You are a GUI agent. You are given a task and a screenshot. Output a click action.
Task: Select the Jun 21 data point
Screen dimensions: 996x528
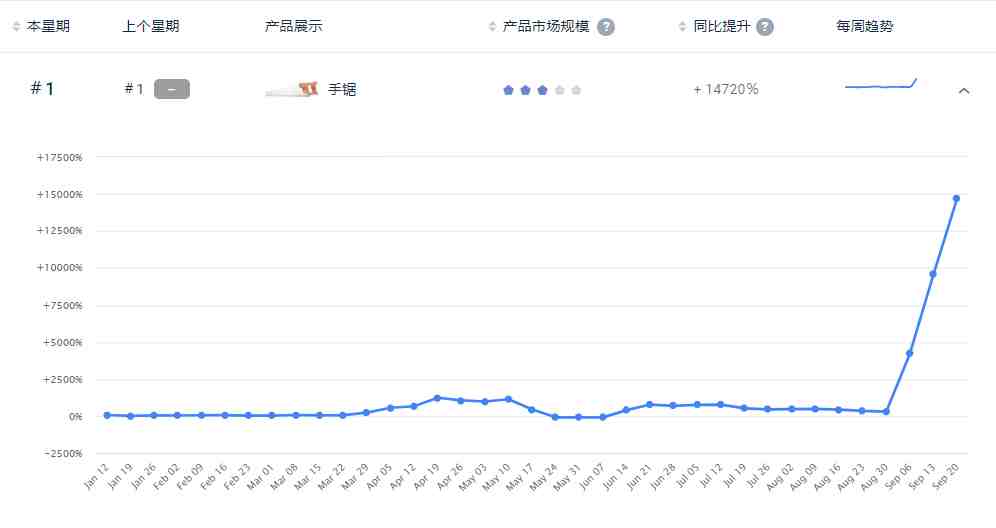649,405
